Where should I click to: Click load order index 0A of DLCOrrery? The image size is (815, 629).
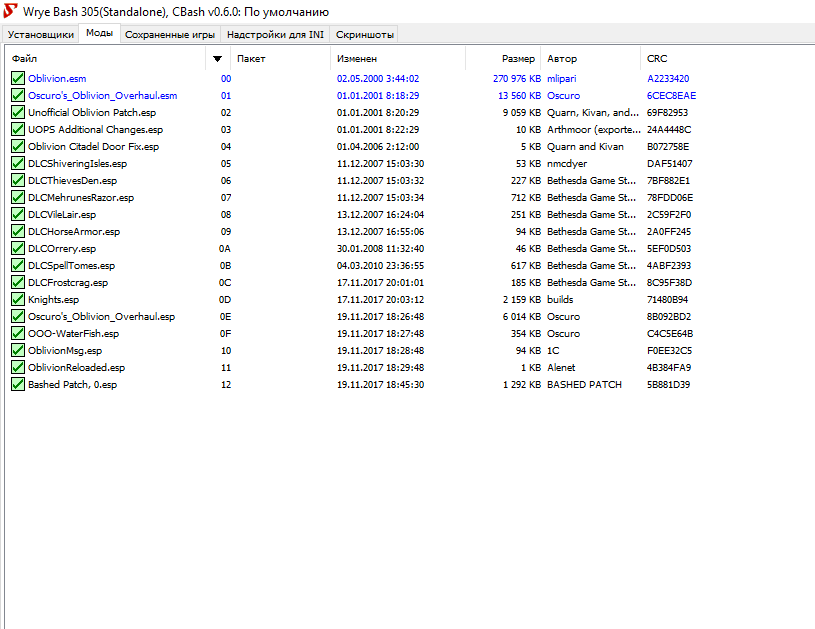225,248
